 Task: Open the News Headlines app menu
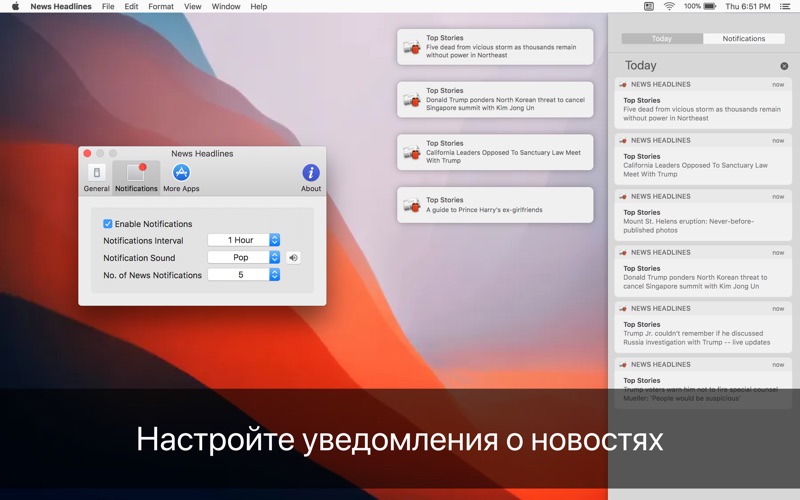click(61, 7)
